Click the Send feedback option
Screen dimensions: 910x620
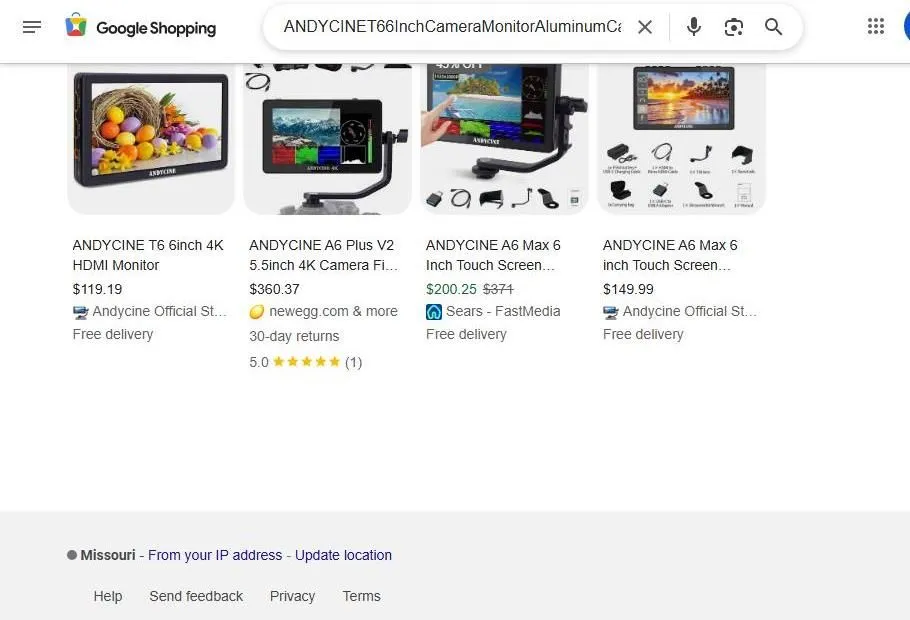[x=196, y=596]
